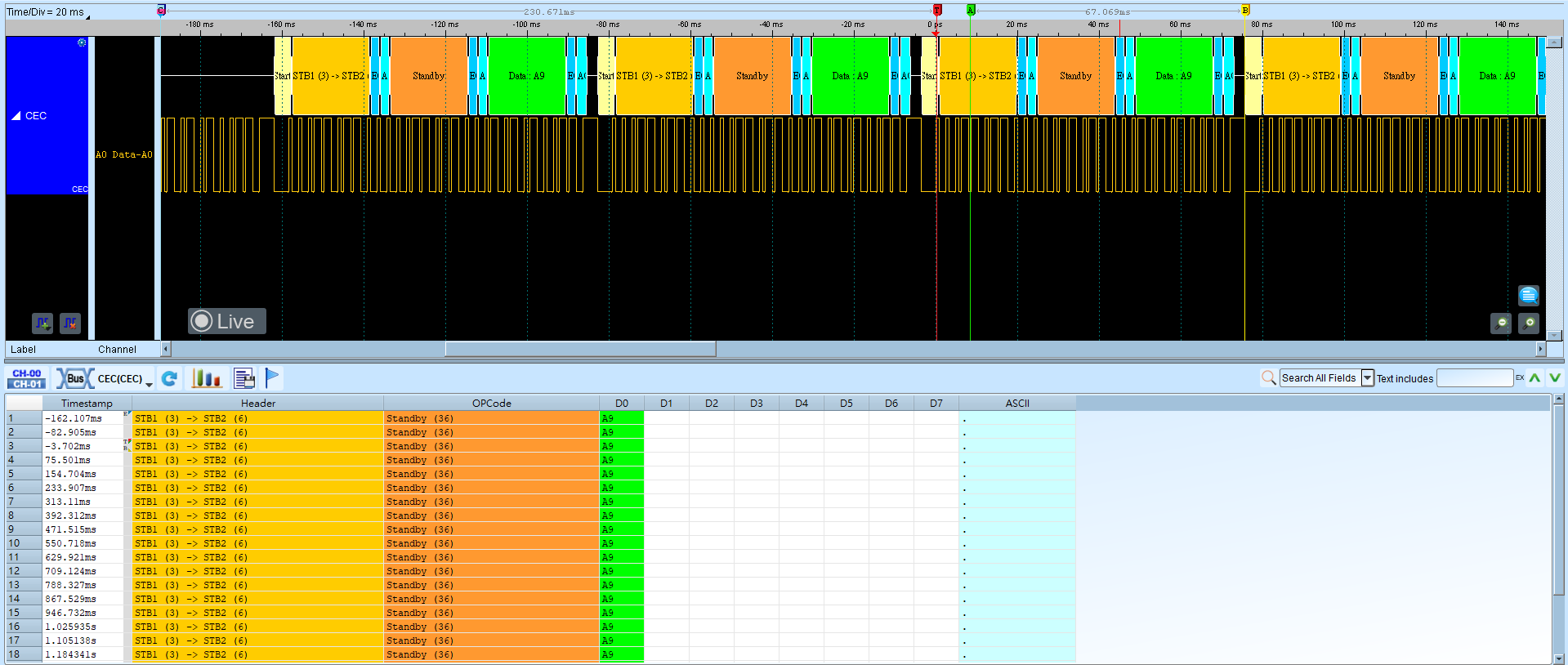Click the remove channel icon in waveform panel
The width and height of the screenshot is (1568, 665).
tap(70, 324)
